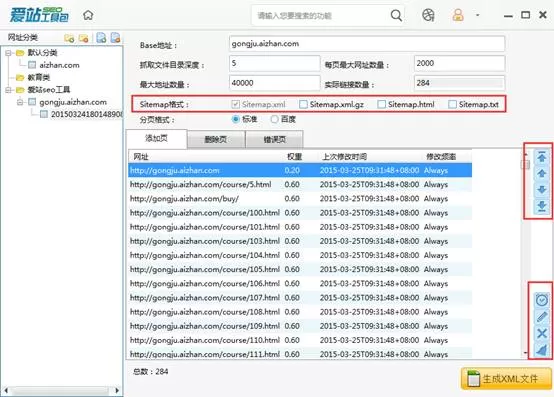This screenshot has width=554, height=397.
Task: Switch to the 删除页 tab
Action: pos(216,140)
